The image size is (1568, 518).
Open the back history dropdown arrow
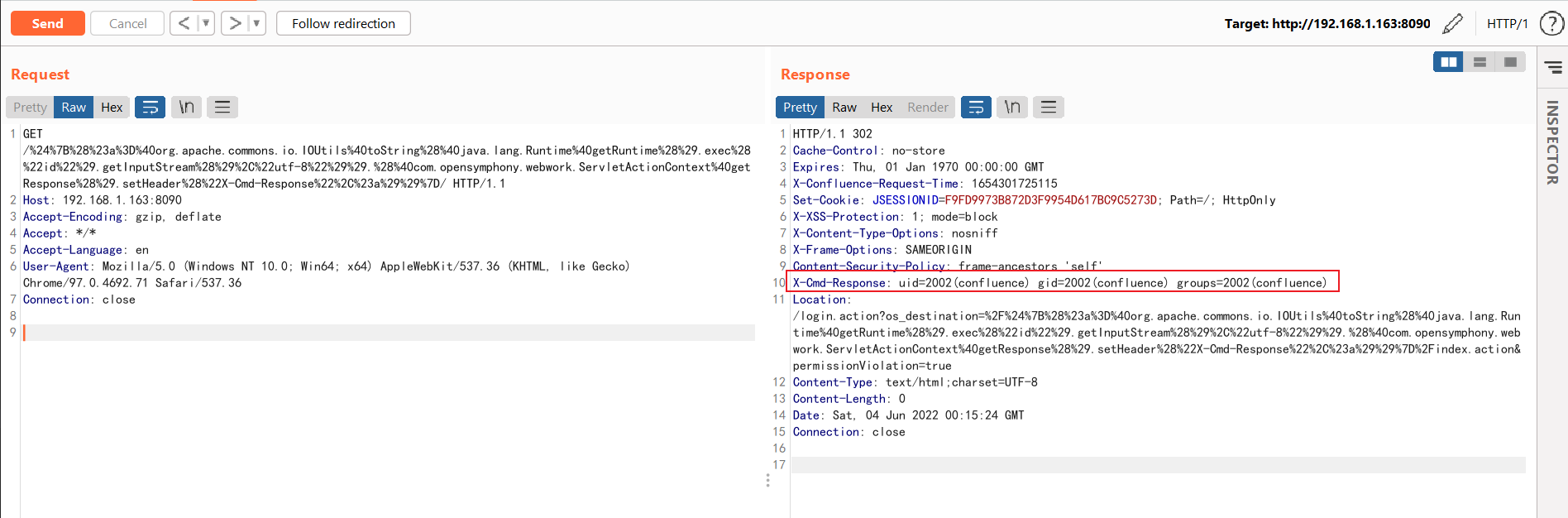(x=206, y=23)
